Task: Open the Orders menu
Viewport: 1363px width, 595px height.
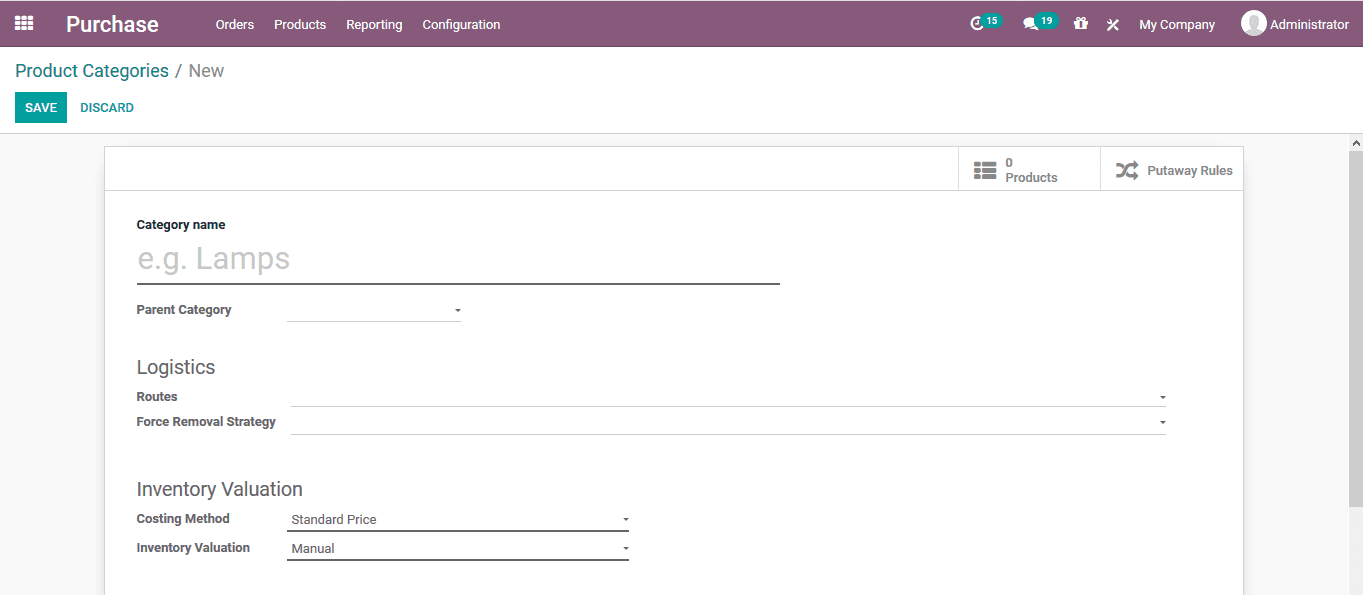Action: [234, 24]
